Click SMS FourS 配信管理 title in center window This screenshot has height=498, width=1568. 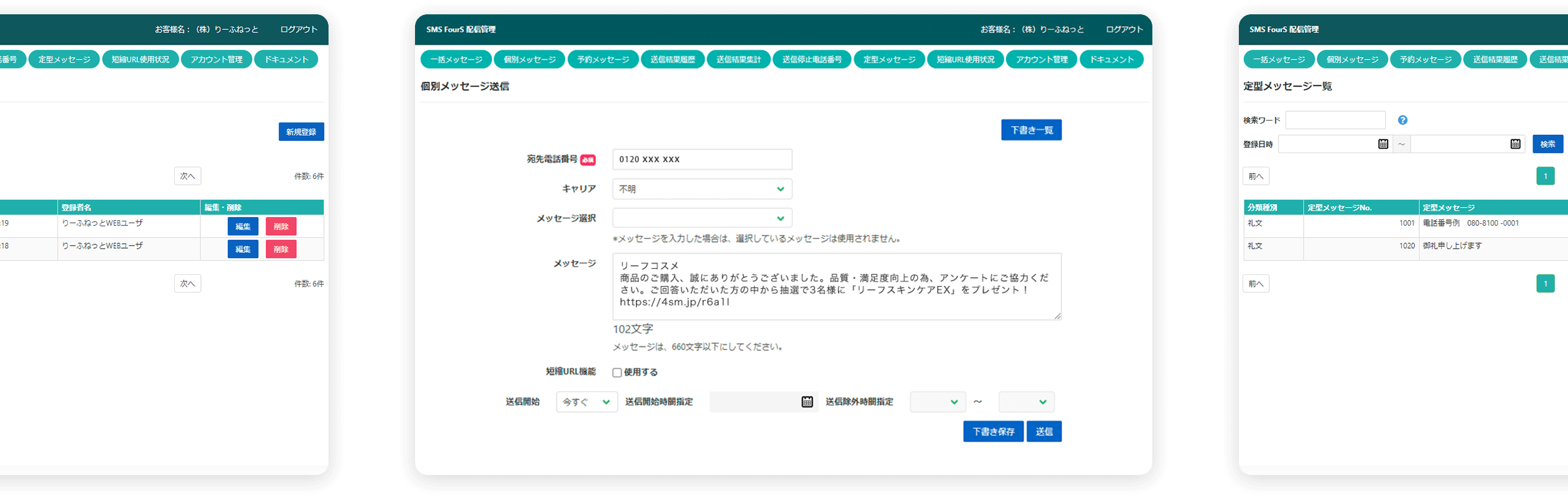click(x=461, y=29)
